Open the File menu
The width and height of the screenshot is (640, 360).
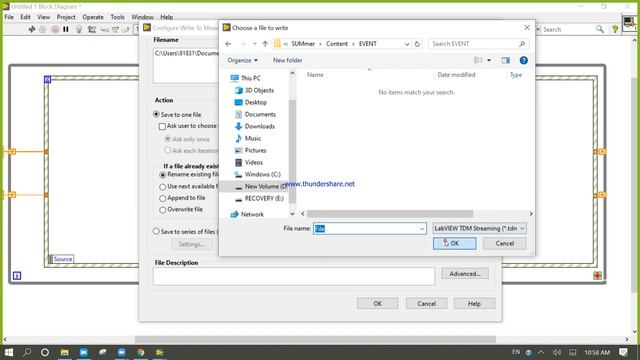click(9, 17)
